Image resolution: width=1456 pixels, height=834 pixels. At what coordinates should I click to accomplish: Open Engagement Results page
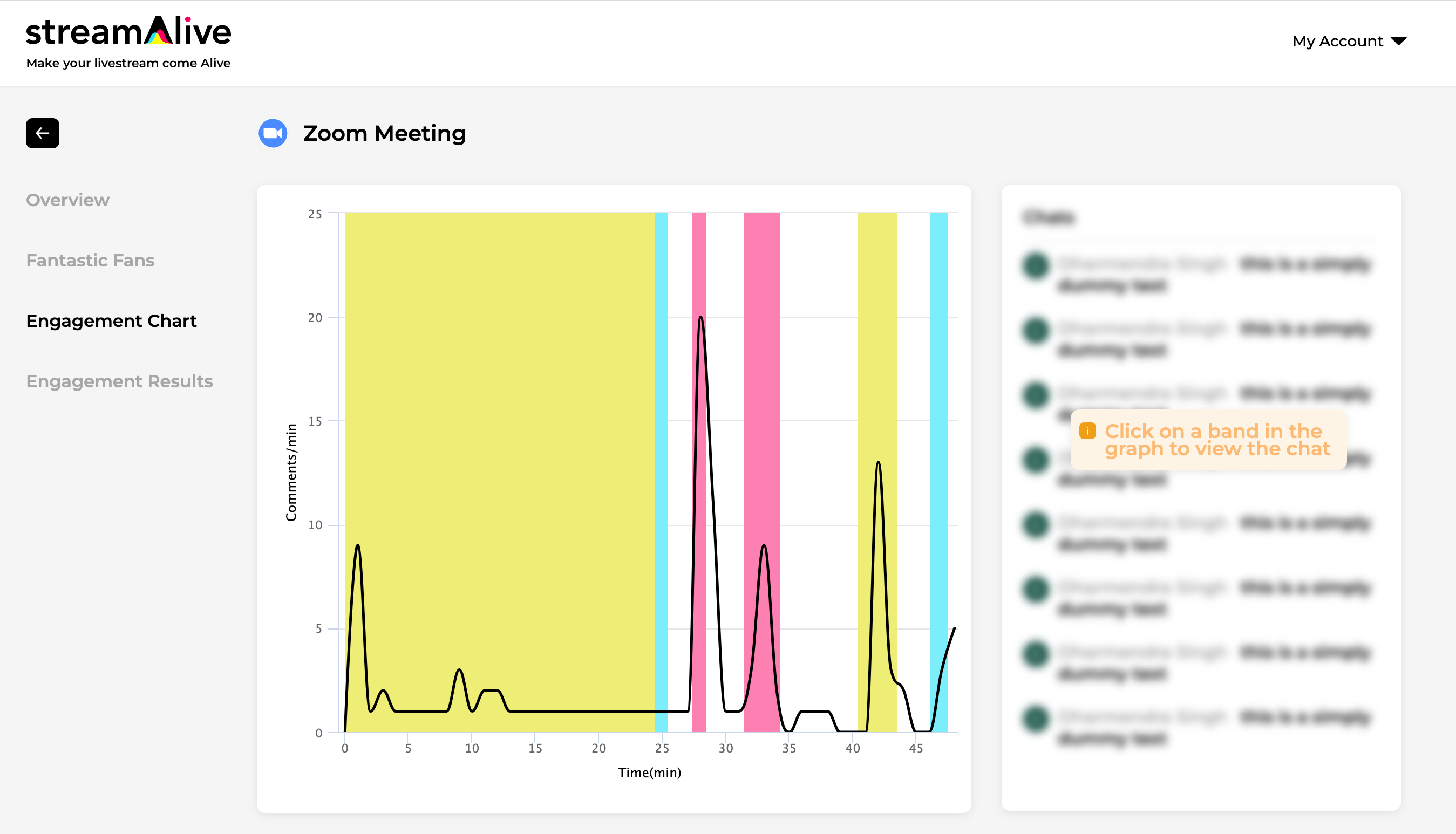click(119, 381)
